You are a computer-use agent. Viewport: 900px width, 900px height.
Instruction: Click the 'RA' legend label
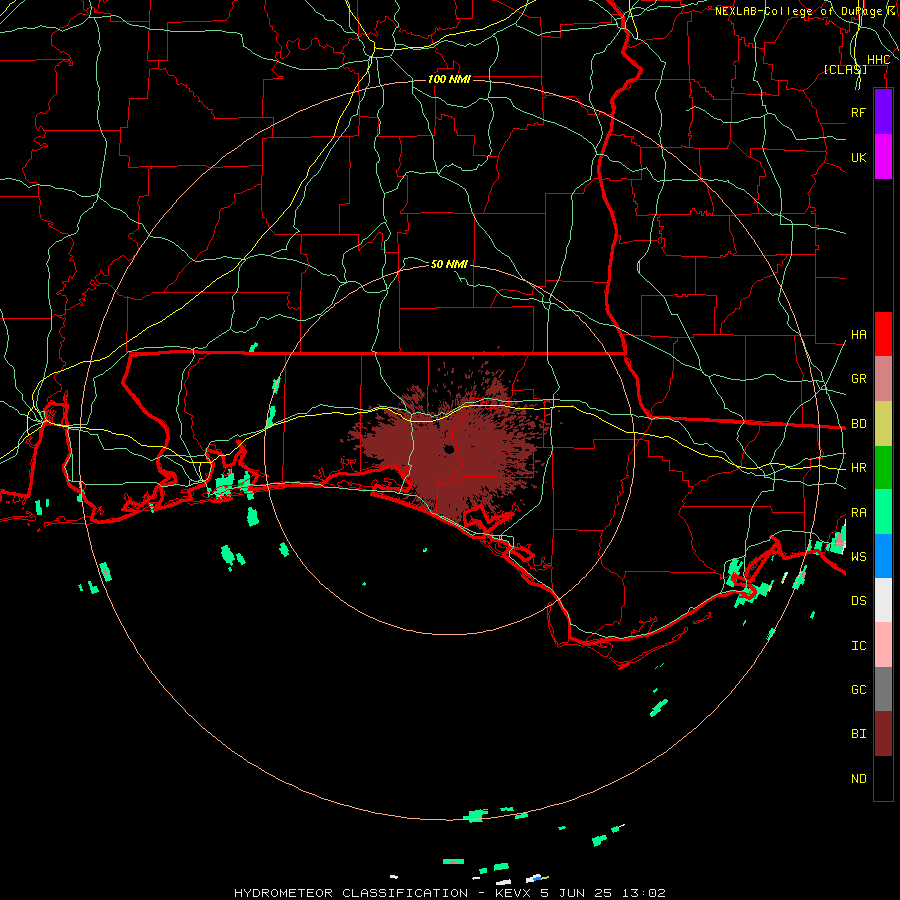(858, 513)
